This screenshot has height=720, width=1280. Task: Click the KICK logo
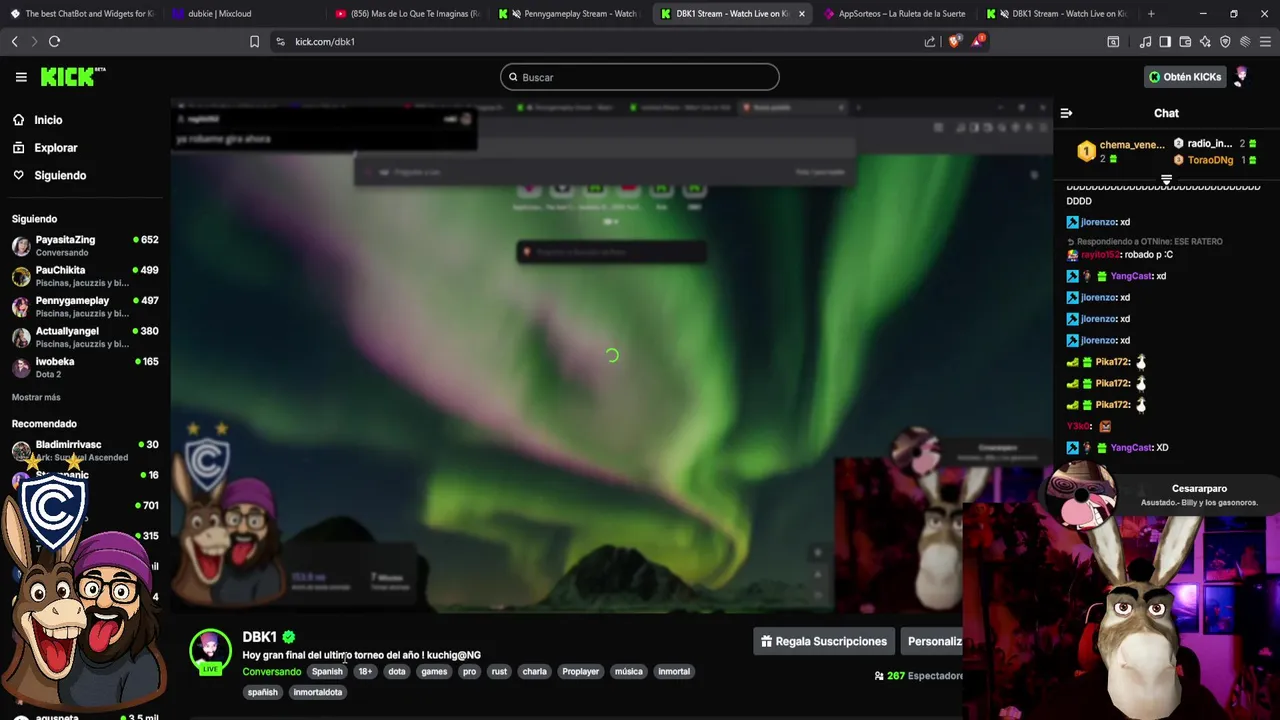(72, 77)
